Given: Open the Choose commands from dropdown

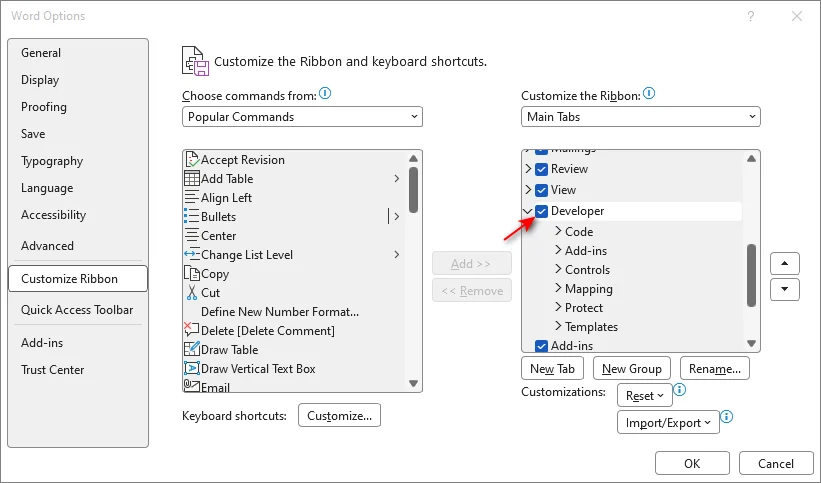Looking at the screenshot, I should (x=302, y=117).
